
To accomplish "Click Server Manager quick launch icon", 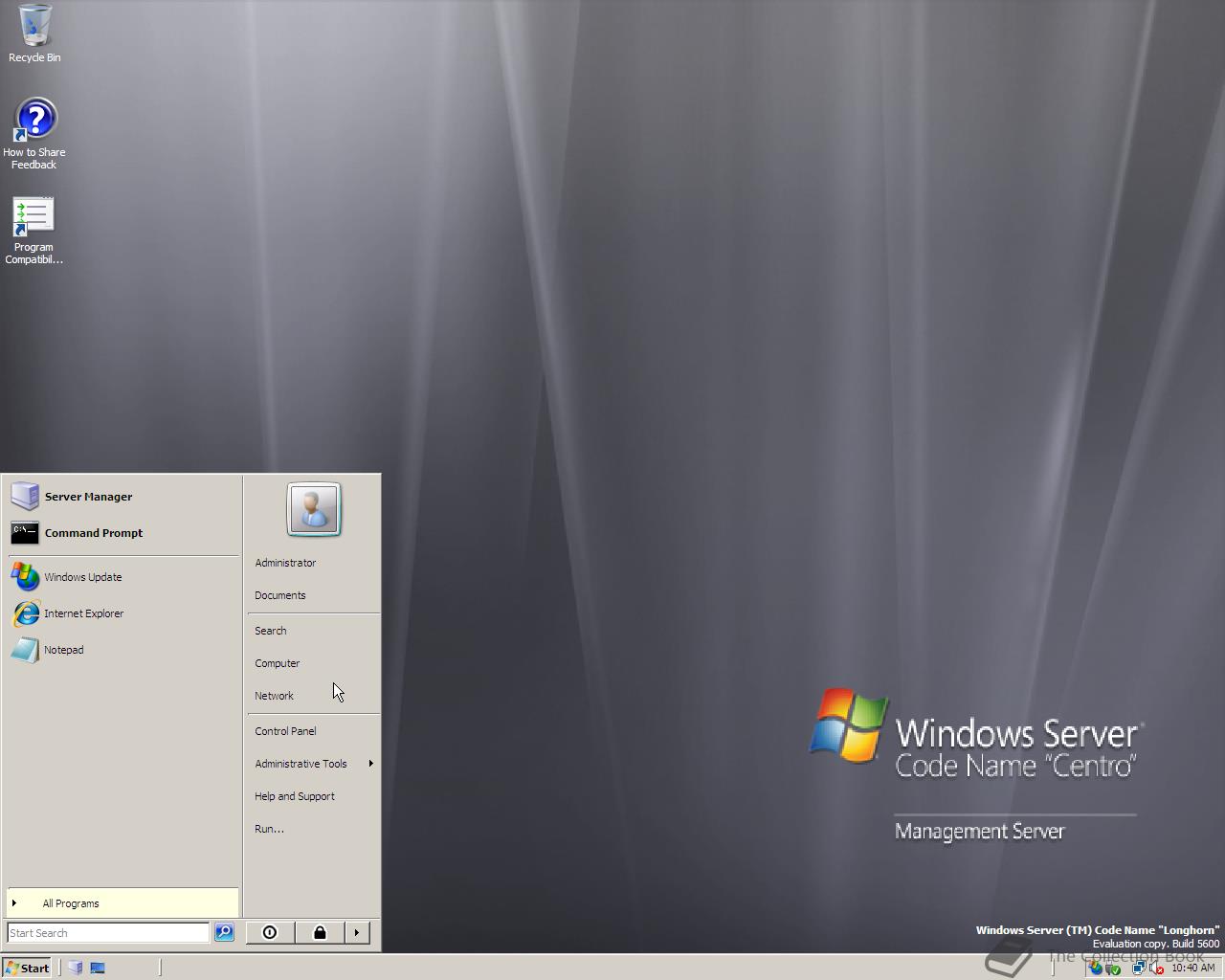I will click(x=76, y=968).
